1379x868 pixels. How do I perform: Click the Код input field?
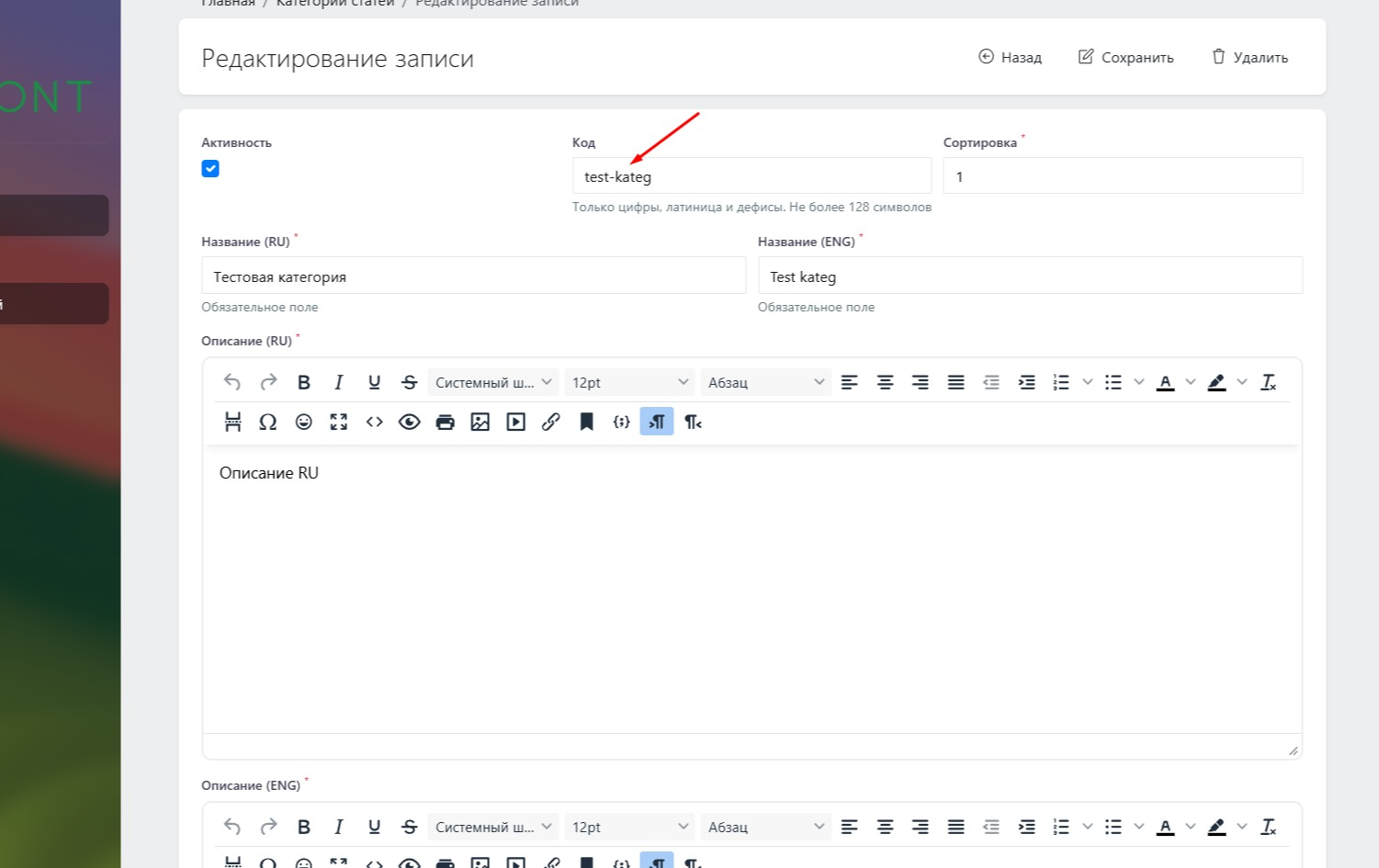pos(752,176)
